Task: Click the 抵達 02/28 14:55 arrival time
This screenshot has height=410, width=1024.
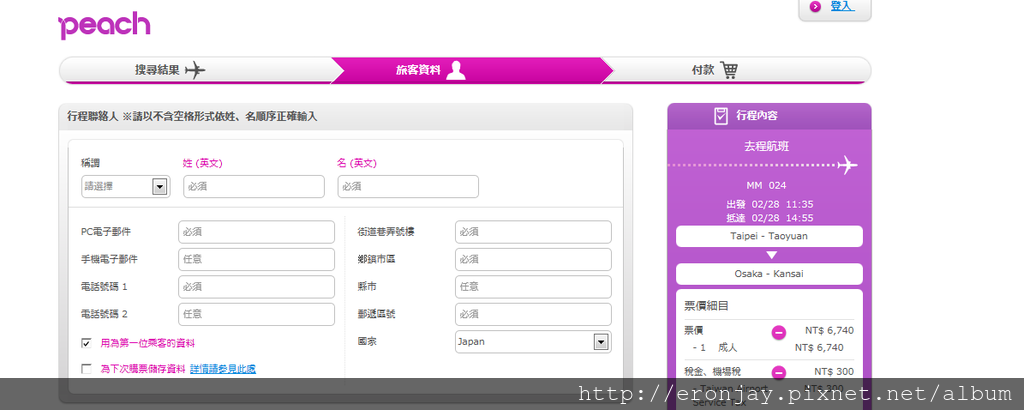Action: [x=769, y=218]
